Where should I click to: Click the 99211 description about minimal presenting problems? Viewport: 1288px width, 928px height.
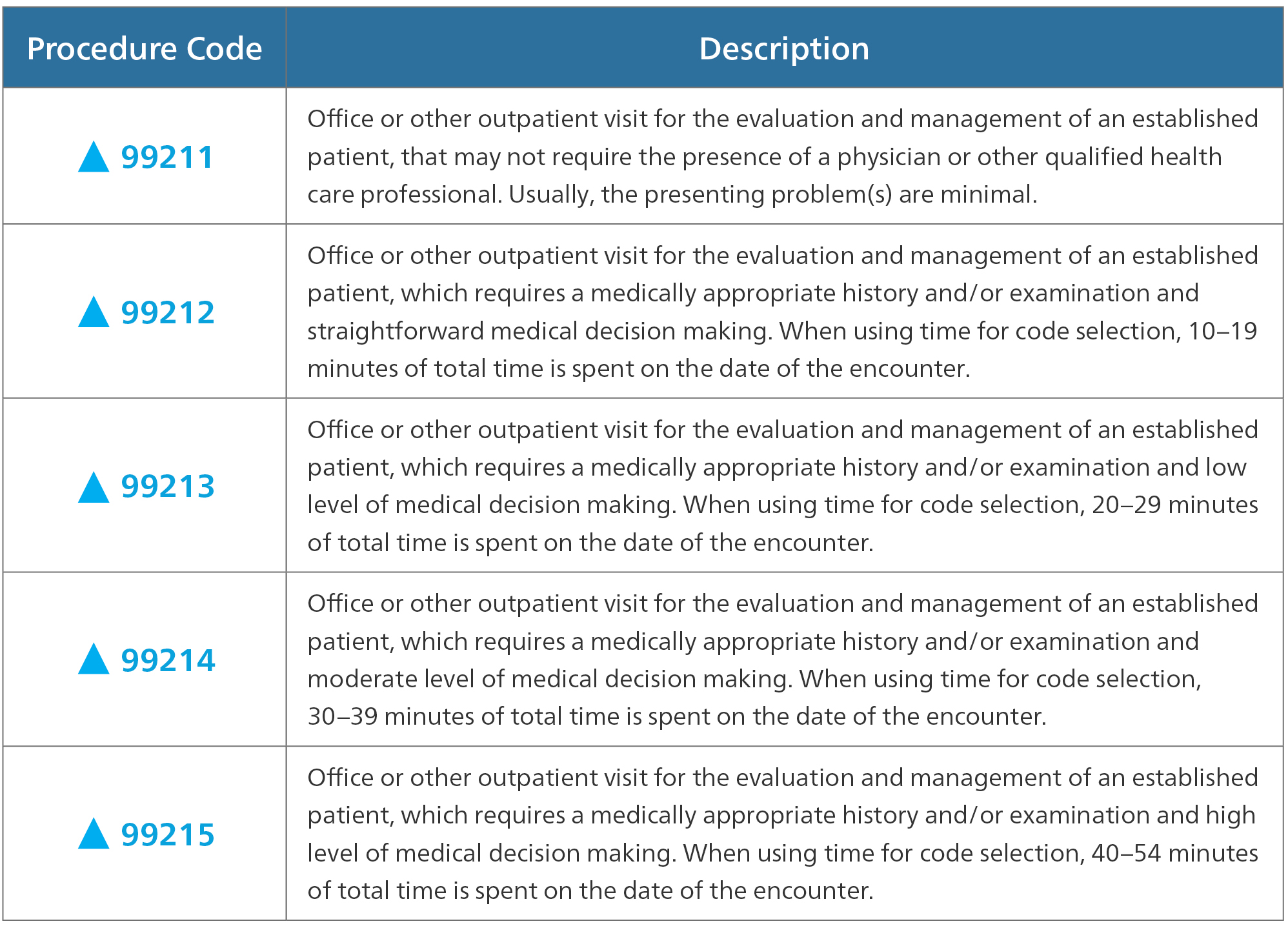[x=783, y=156]
